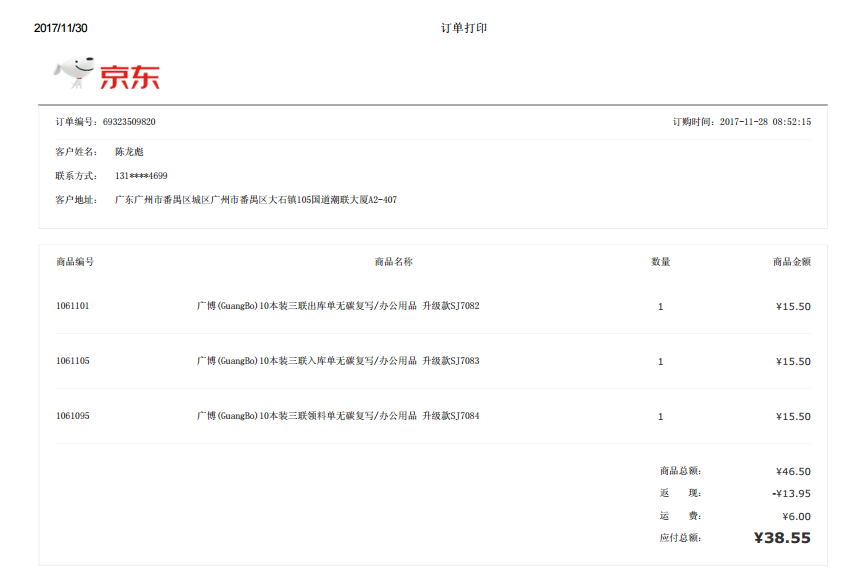Click product ID 1061101
Screen dimensions: 850x574
point(73,306)
